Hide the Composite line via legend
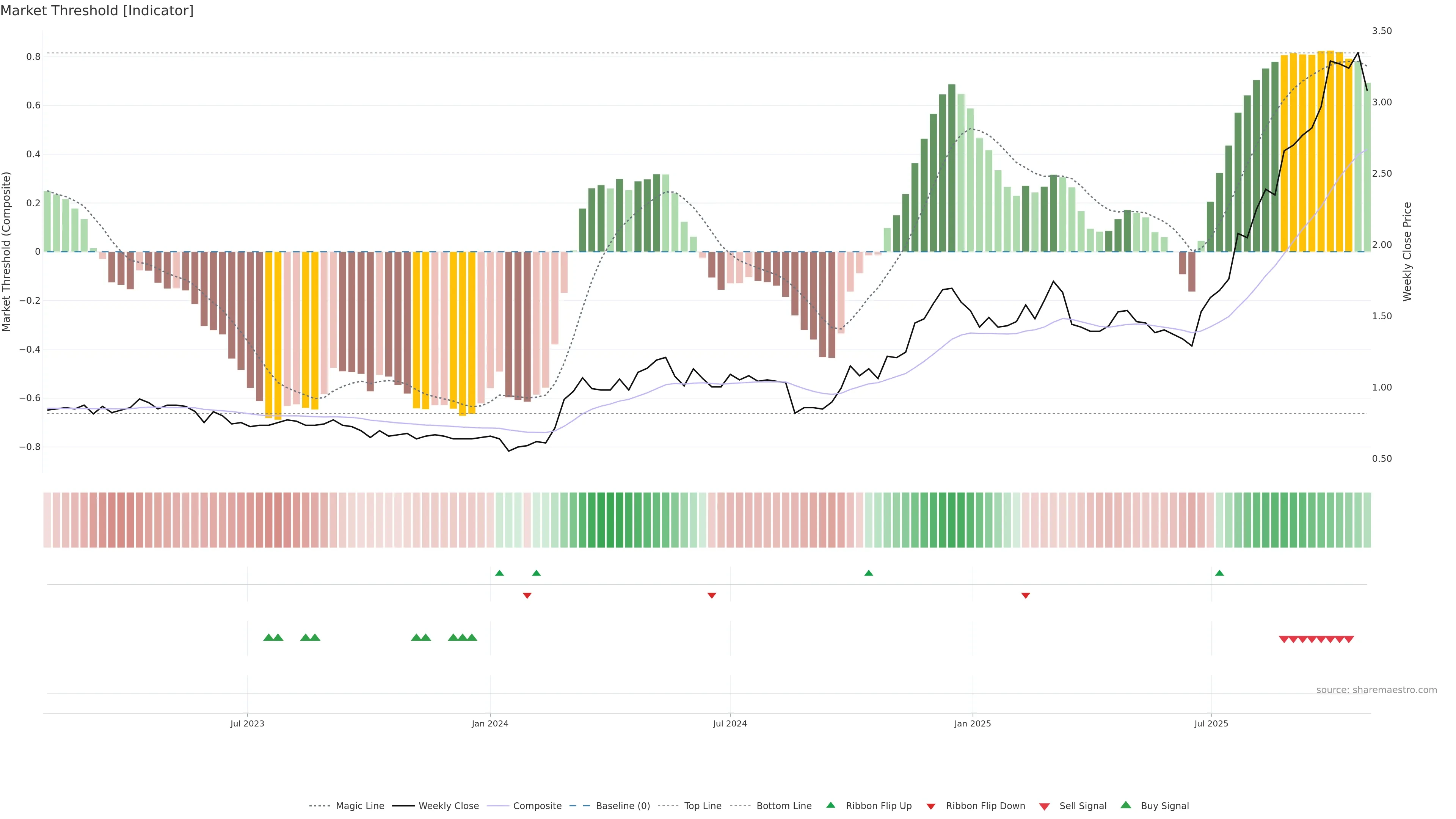This screenshot has width=1456, height=819. [x=537, y=806]
